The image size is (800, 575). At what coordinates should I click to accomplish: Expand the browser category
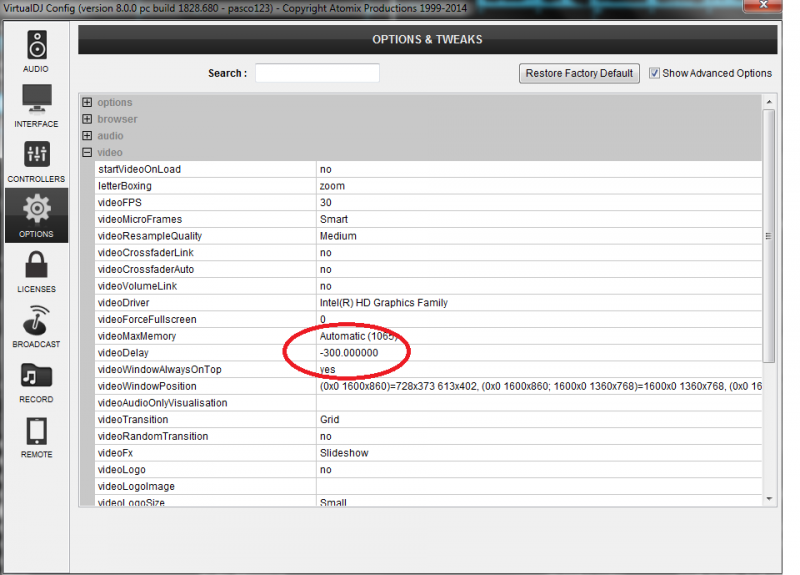(87, 120)
